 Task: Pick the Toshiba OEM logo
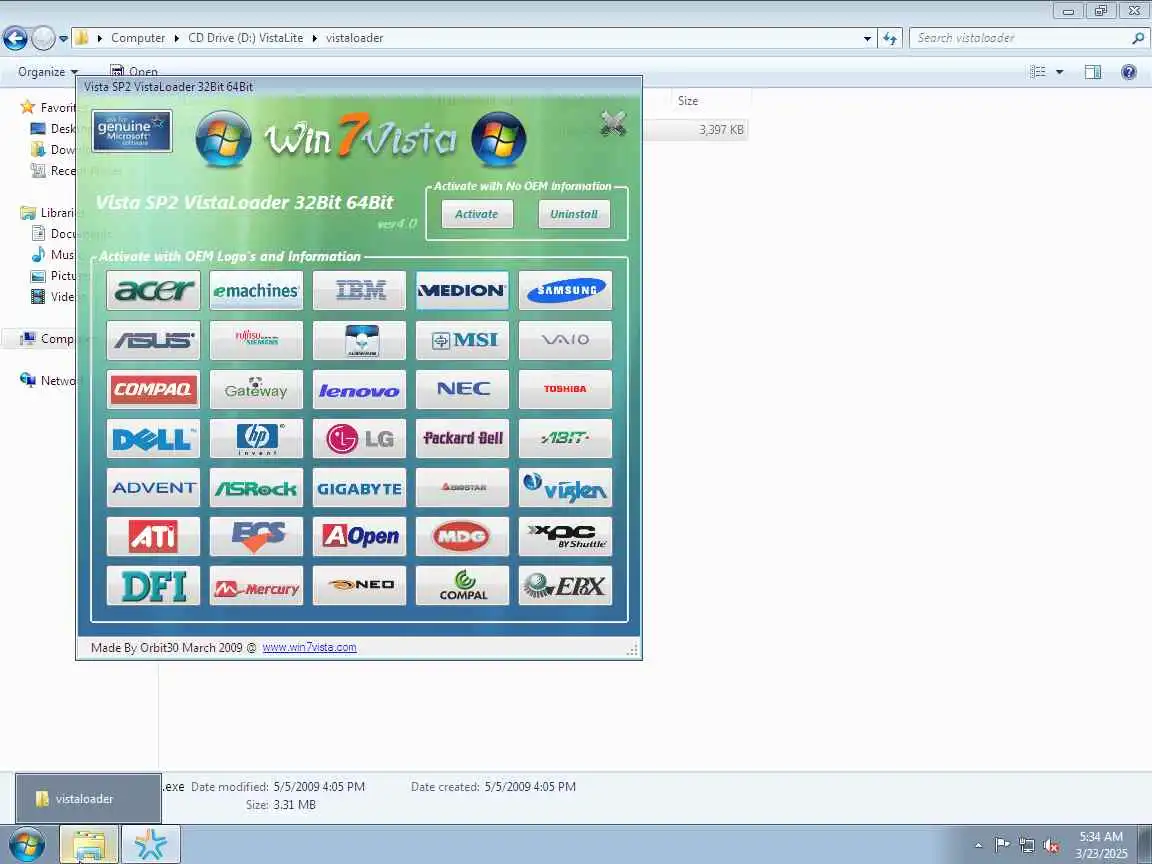(565, 389)
